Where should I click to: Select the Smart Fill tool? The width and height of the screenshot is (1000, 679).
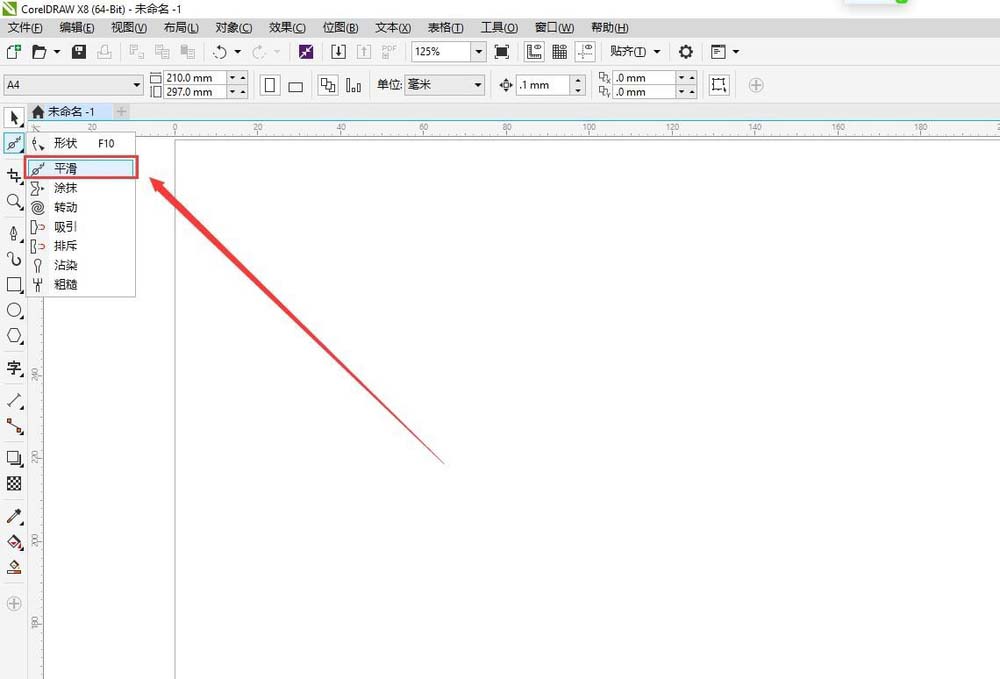(x=14, y=567)
